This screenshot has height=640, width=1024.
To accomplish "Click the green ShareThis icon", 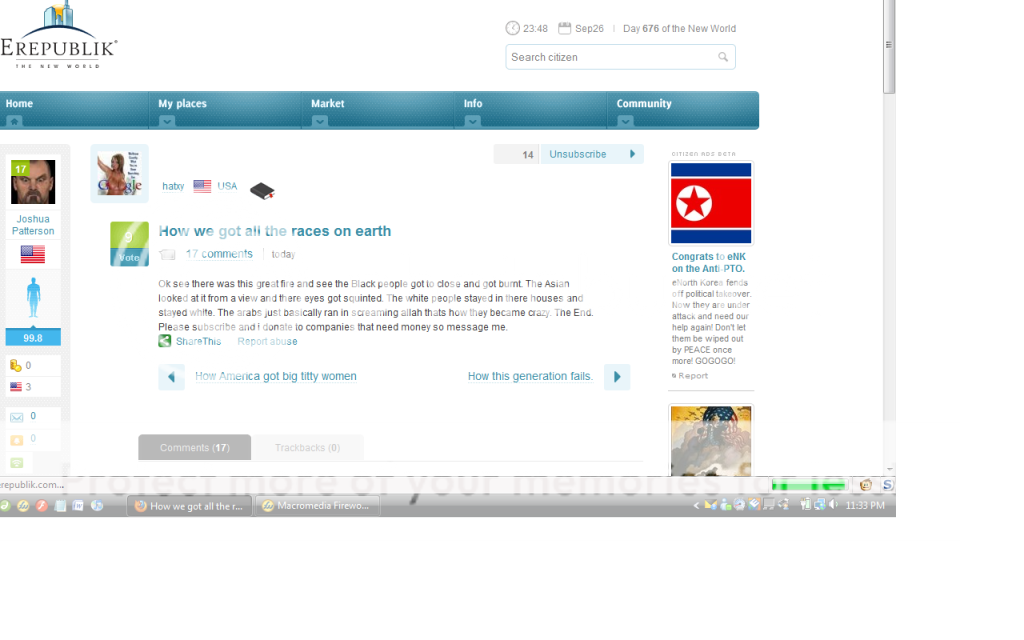I will click(x=165, y=341).
